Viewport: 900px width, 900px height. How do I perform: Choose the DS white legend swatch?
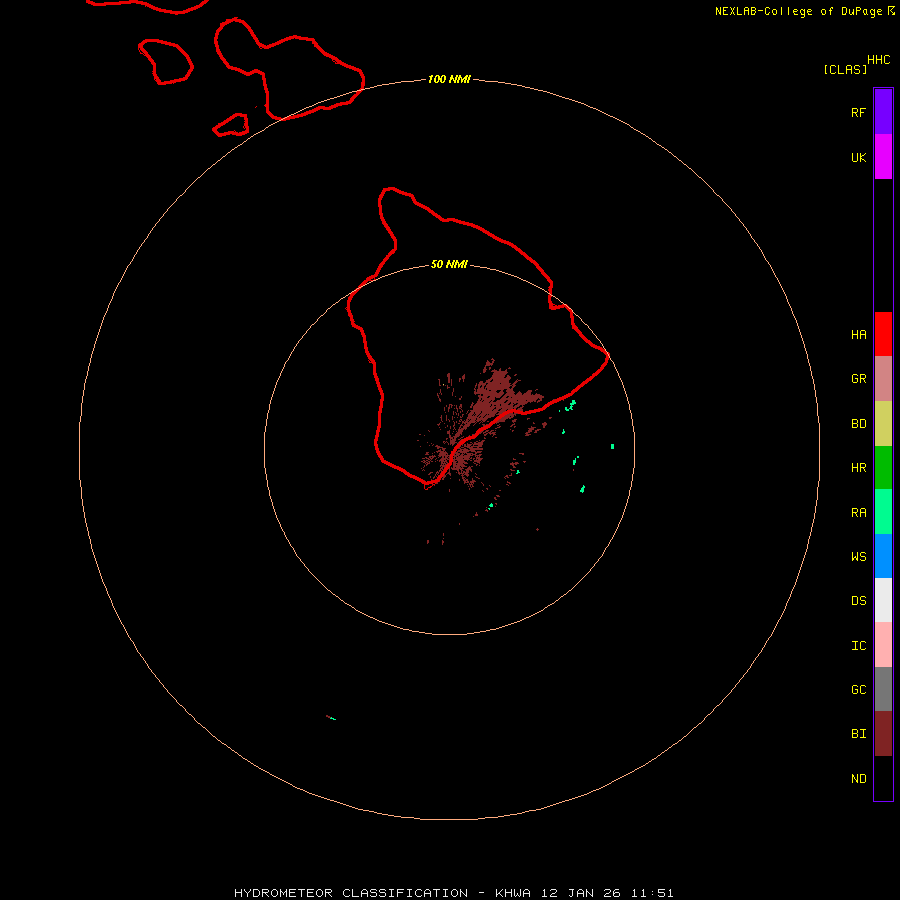point(883,600)
